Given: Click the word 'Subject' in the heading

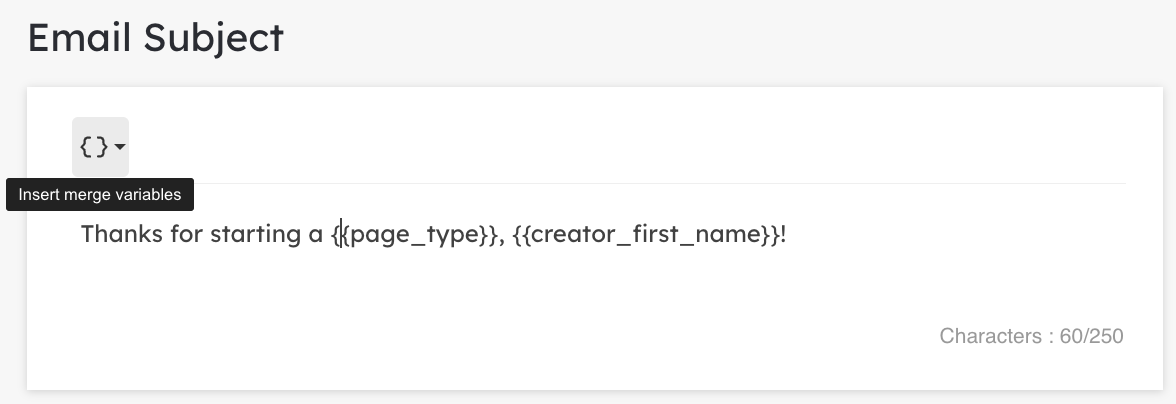Looking at the screenshot, I should pyautogui.click(x=214, y=37).
